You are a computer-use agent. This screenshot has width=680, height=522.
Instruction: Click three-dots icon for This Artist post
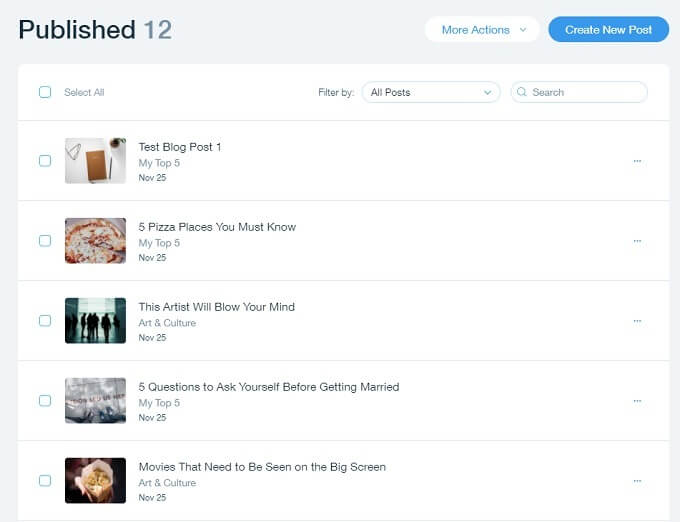637,321
